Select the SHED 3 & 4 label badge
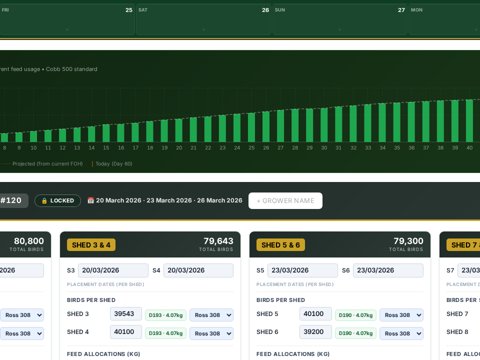The width and height of the screenshot is (480, 360). coord(91,245)
